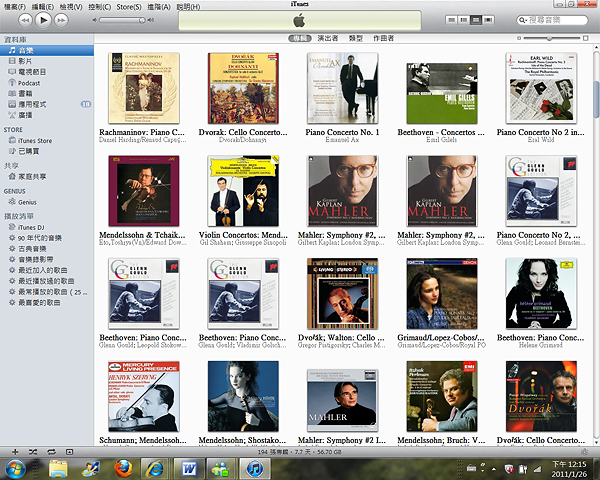600x480 pixels.
Task: Open the Earl Wild Piano Concerto album
Action: [541, 88]
